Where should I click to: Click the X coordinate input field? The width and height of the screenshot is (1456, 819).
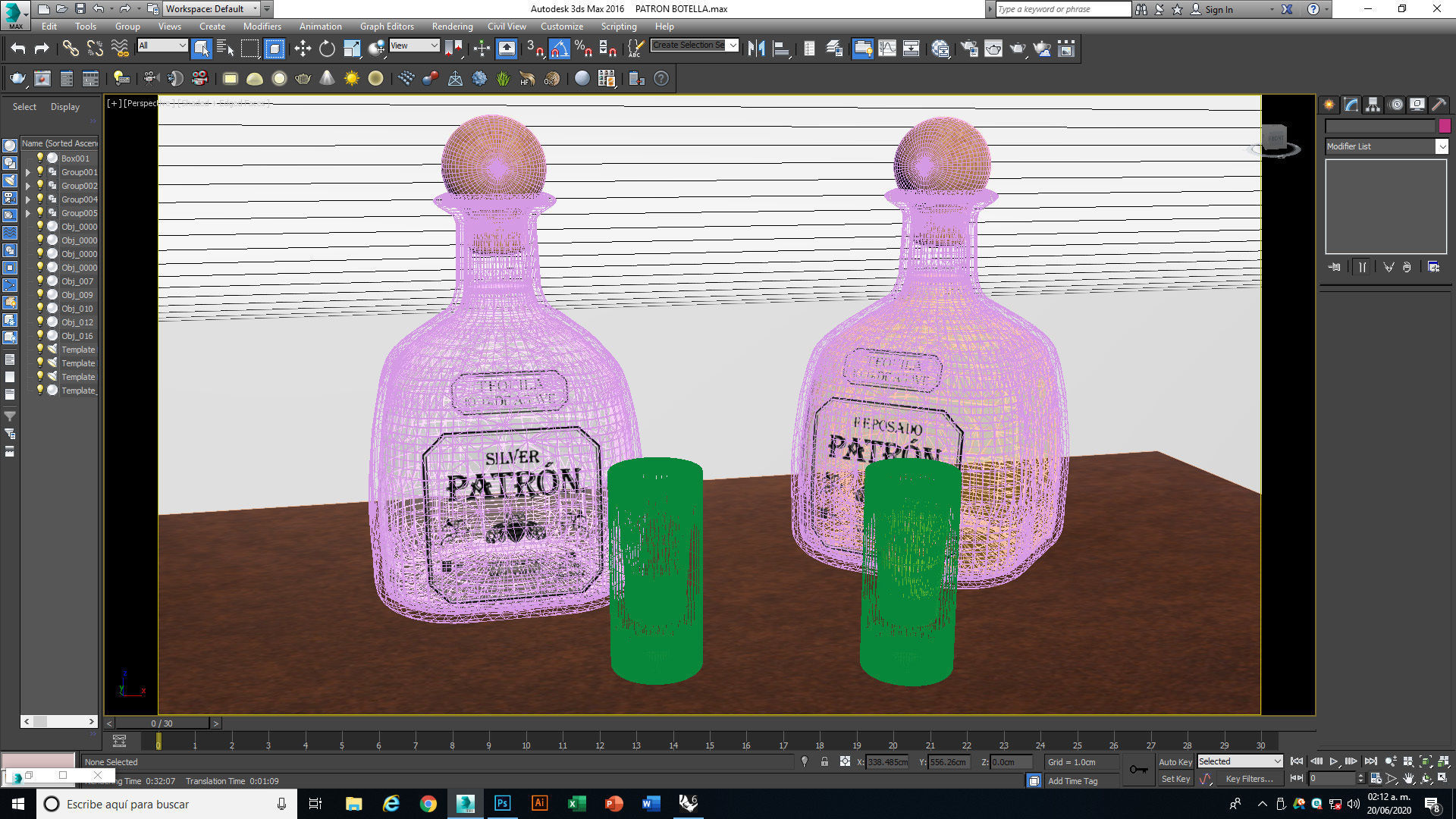click(887, 762)
